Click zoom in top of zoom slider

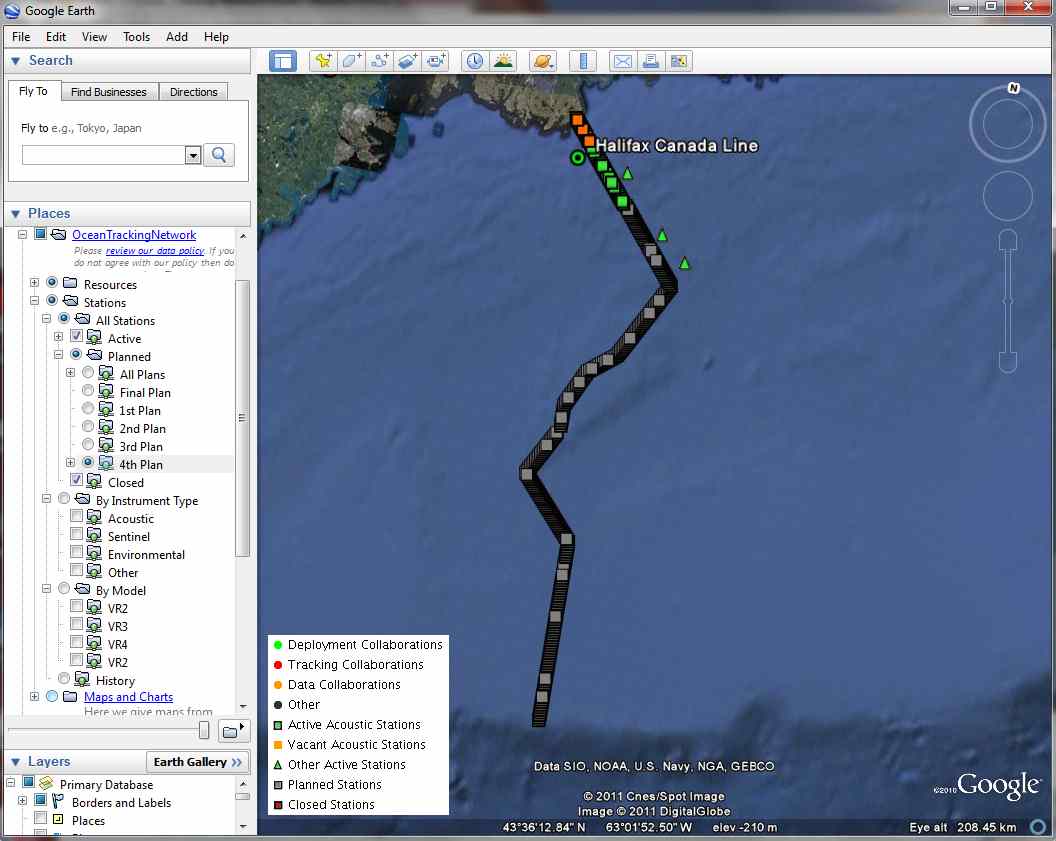1008,239
